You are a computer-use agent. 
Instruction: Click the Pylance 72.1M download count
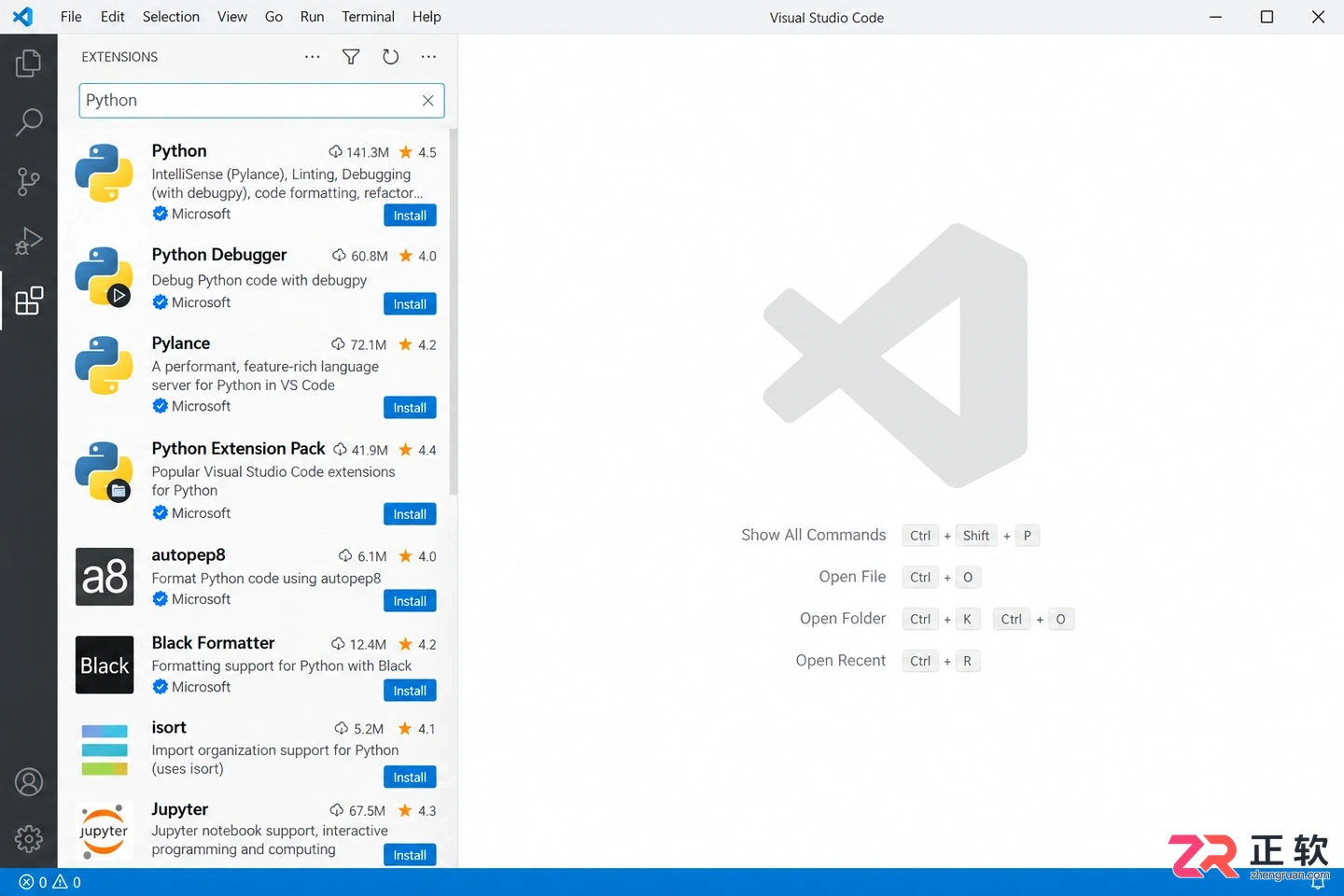click(x=359, y=344)
